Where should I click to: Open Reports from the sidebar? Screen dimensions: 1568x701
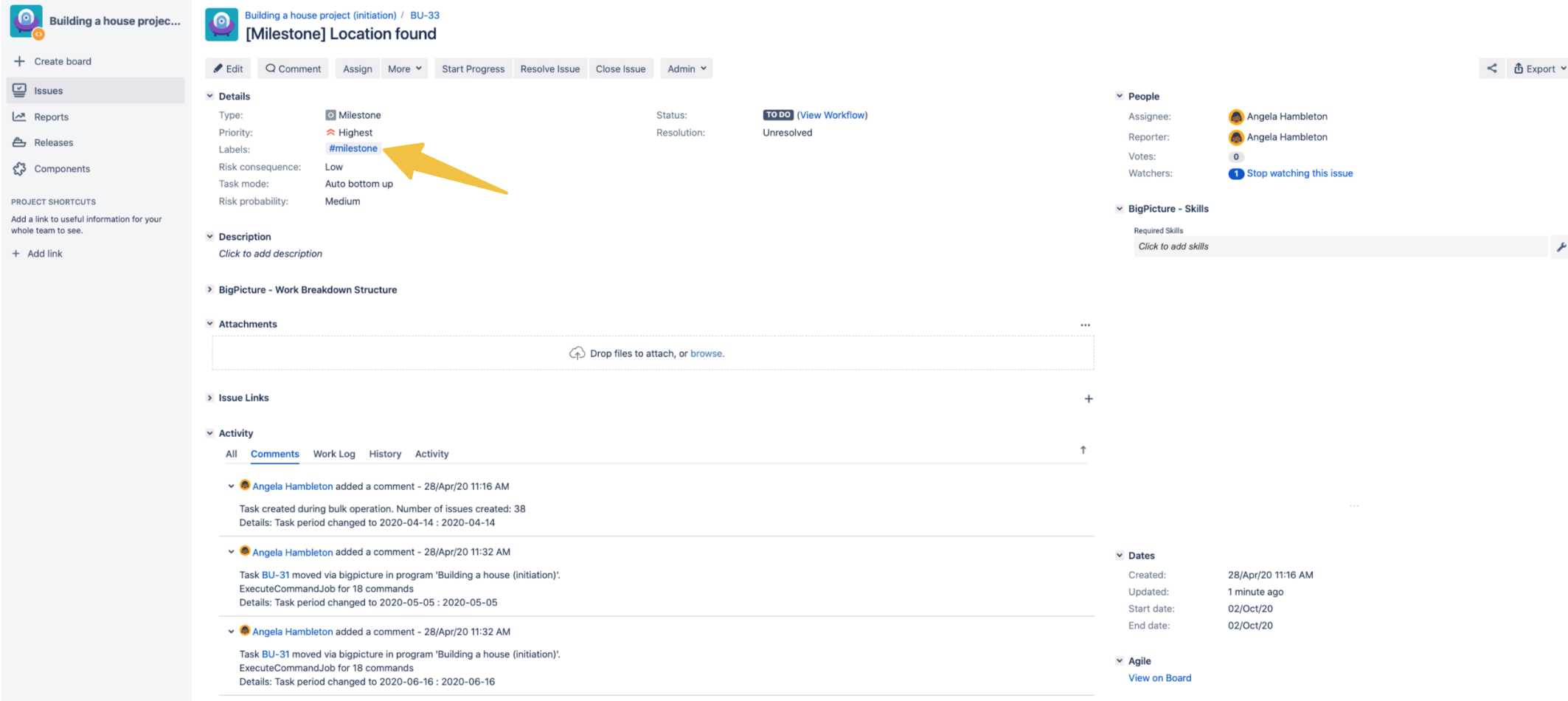tap(51, 117)
